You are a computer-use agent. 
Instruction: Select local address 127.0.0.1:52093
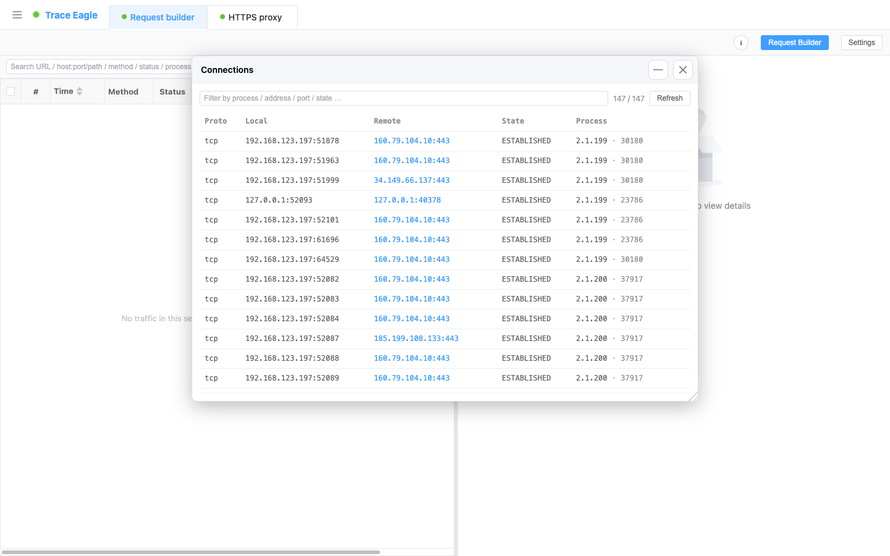[x=279, y=200]
